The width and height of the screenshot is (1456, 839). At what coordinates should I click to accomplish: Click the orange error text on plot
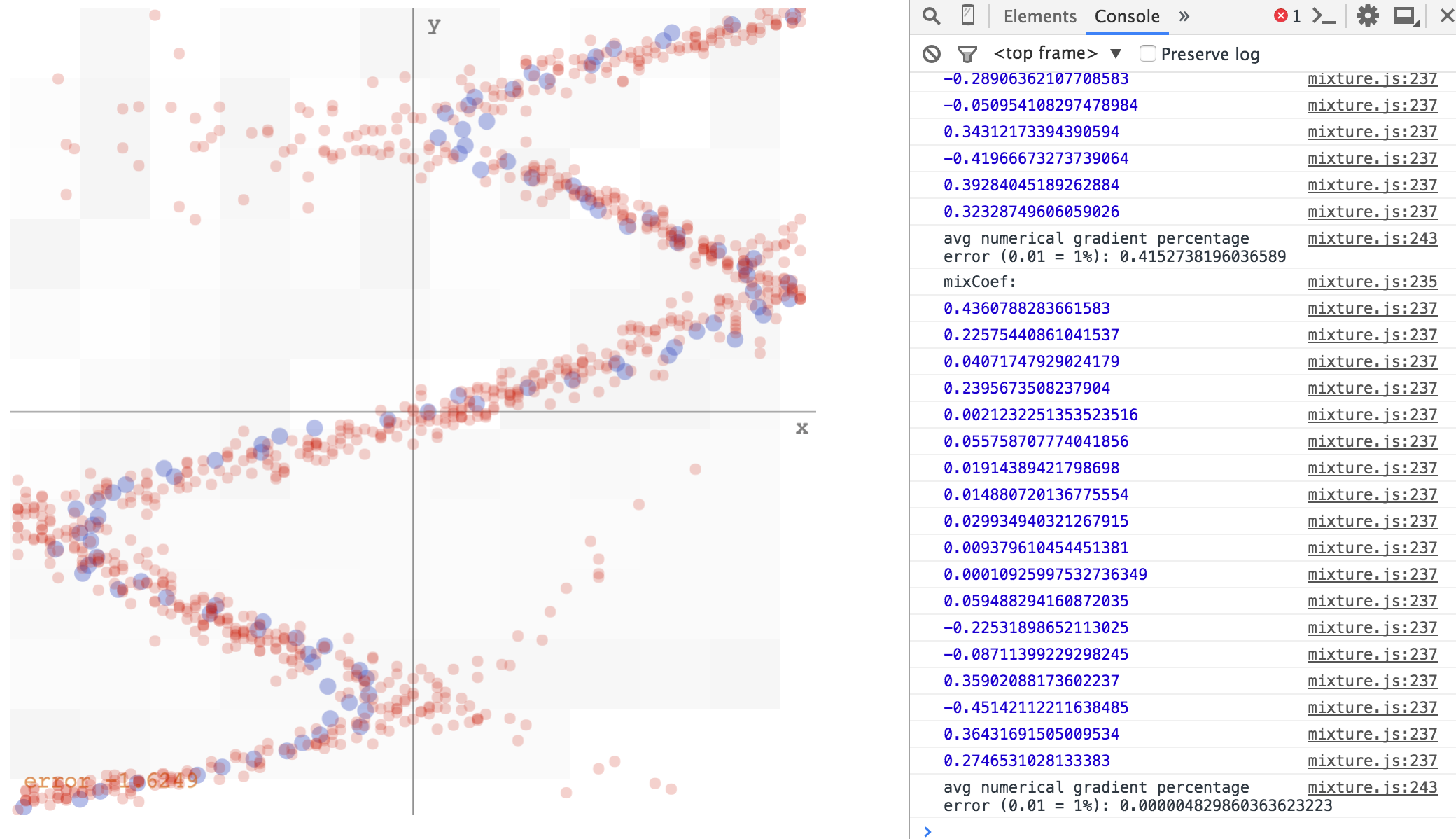[x=111, y=781]
